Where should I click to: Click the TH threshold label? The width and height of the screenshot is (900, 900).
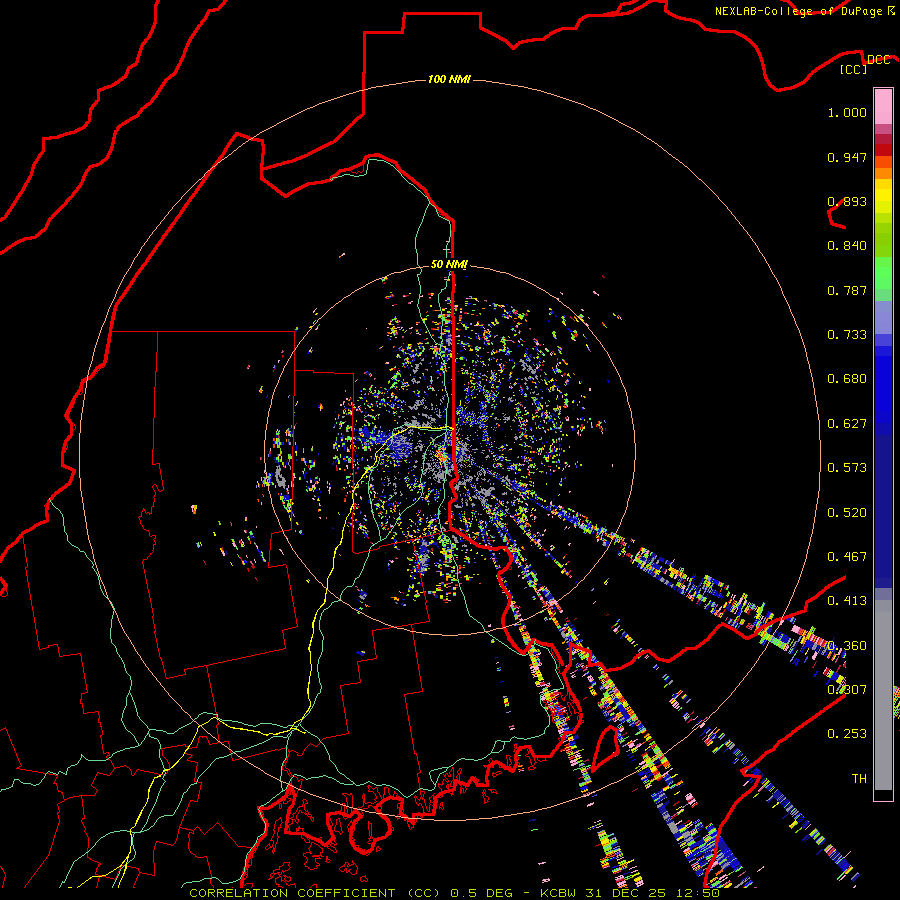click(859, 779)
